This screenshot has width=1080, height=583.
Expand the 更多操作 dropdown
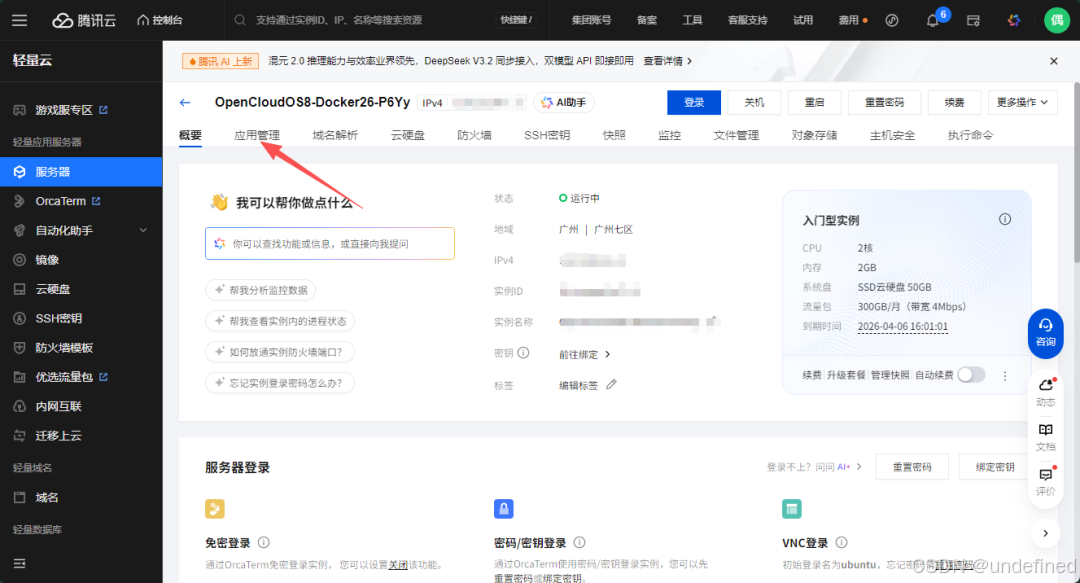[x=1022, y=103]
